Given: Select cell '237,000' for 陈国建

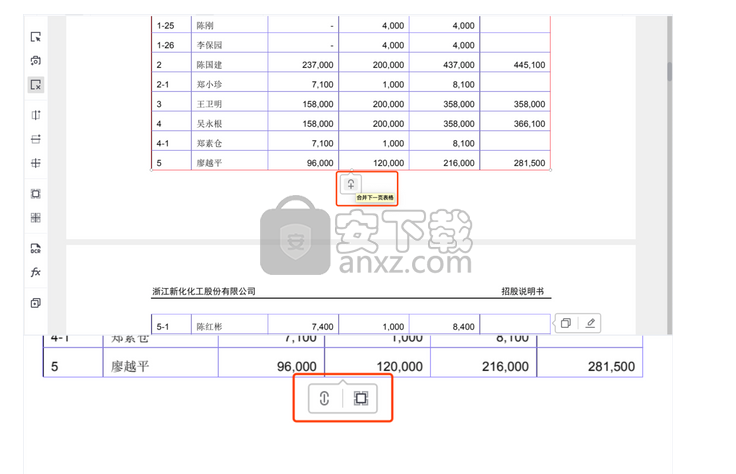Looking at the screenshot, I should point(318,65).
